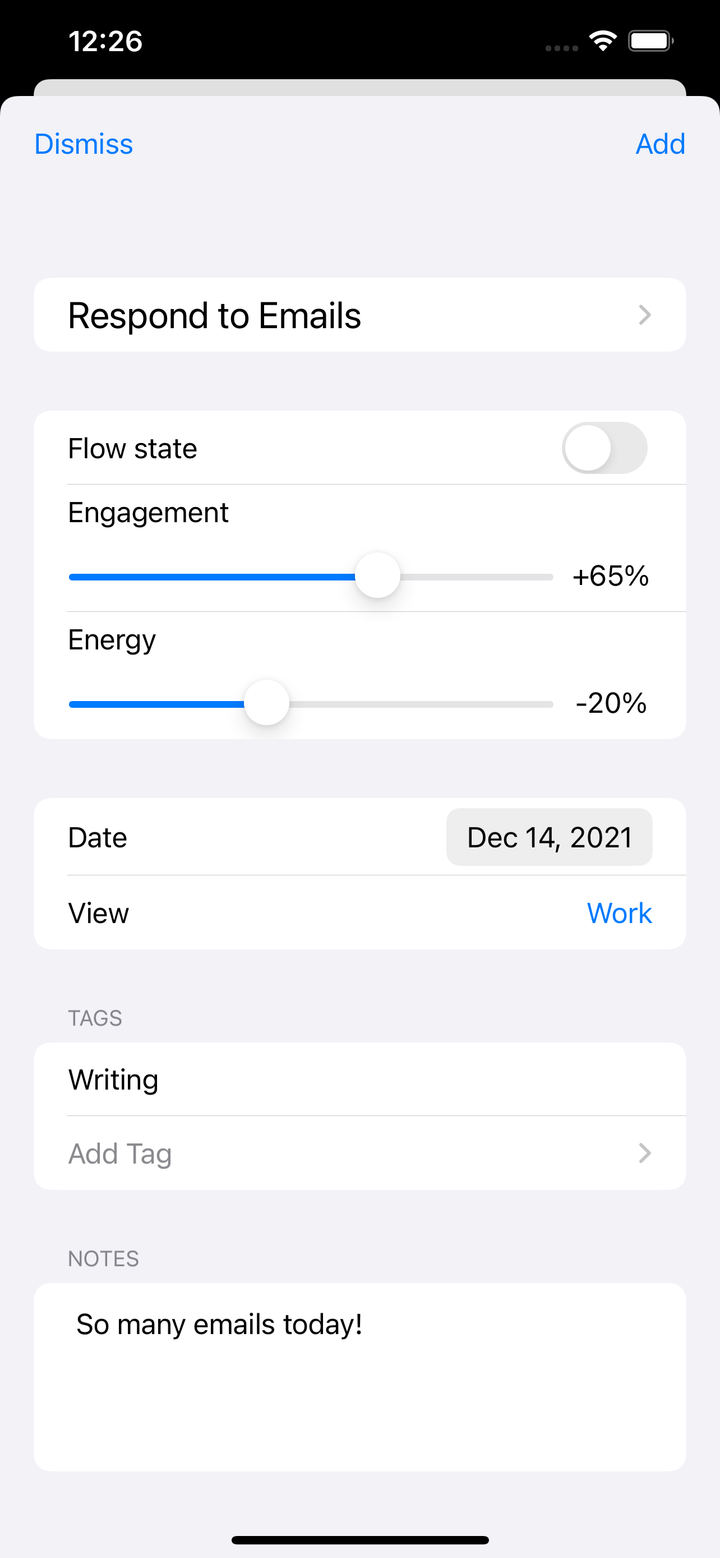Screen dimensions: 720x1558
Task: Dismiss the entry sheet
Action: [83, 144]
